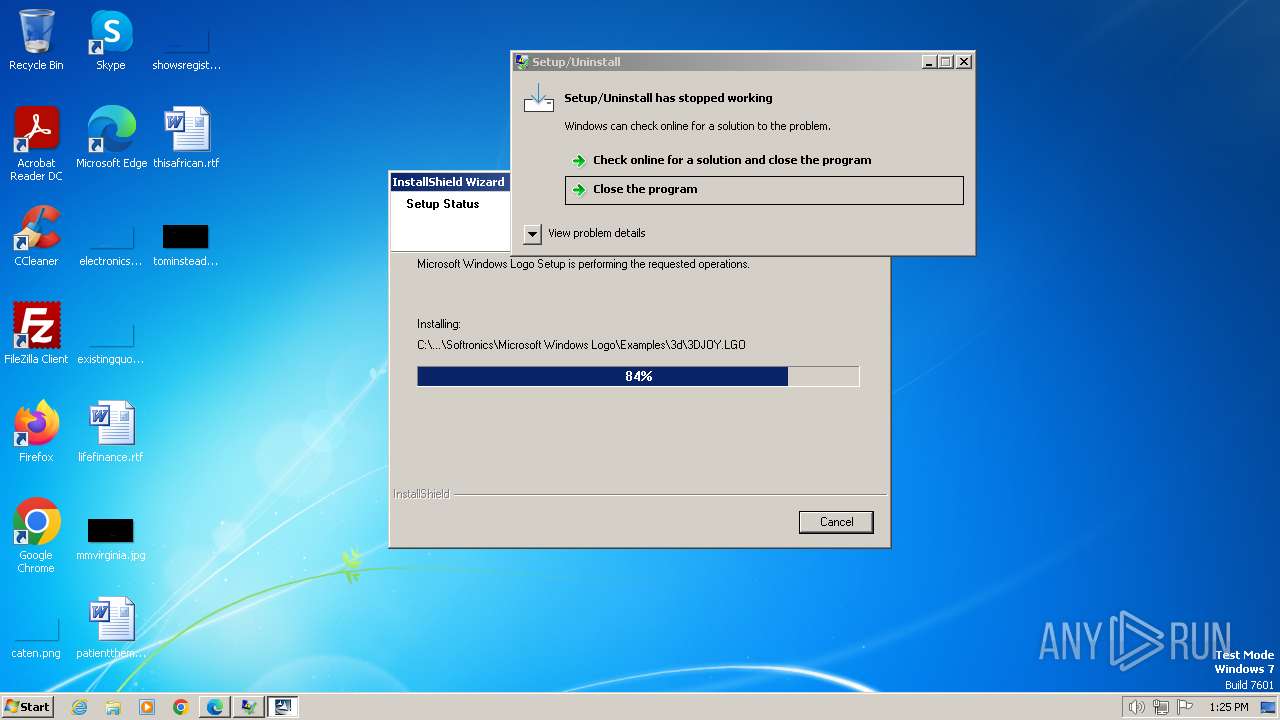
Task: Open the Recycle Bin desktop icon
Action: [x=36, y=40]
